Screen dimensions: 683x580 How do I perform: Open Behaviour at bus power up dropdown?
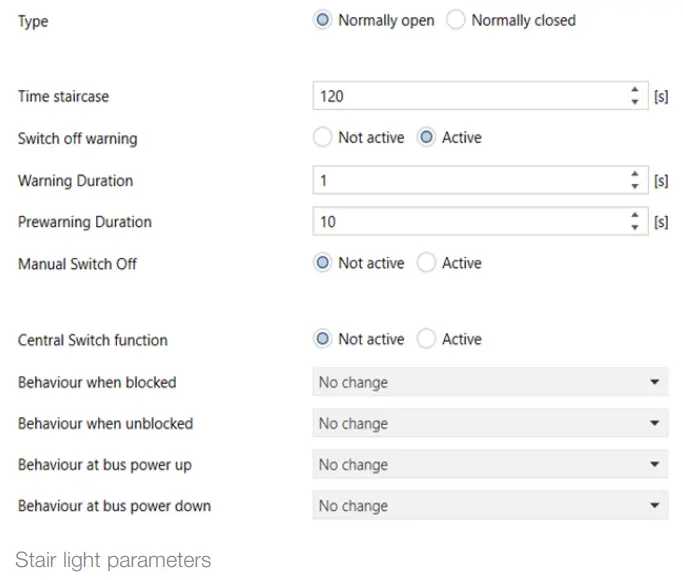point(490,465)
